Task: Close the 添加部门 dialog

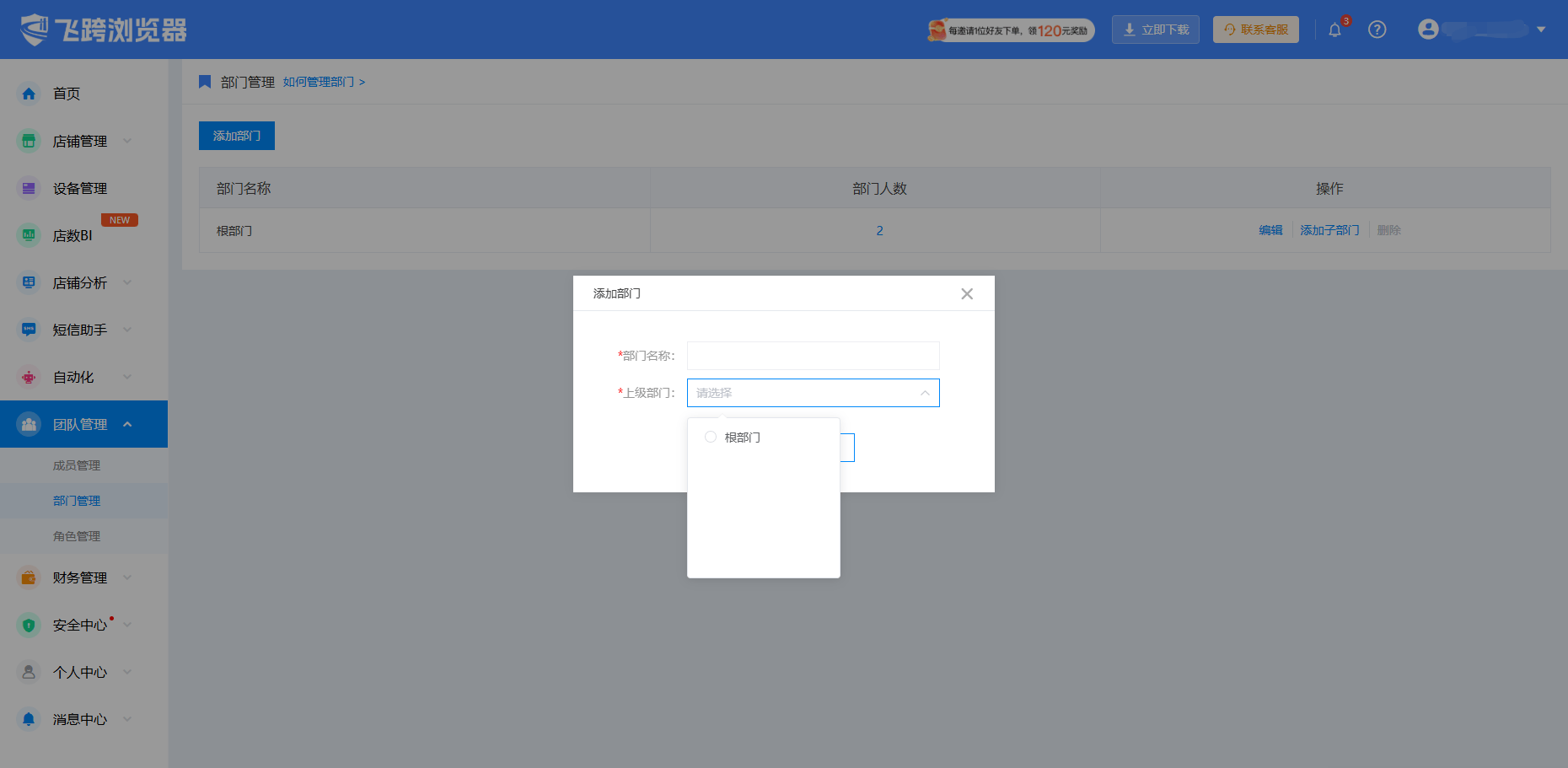Action: [967, 293]
